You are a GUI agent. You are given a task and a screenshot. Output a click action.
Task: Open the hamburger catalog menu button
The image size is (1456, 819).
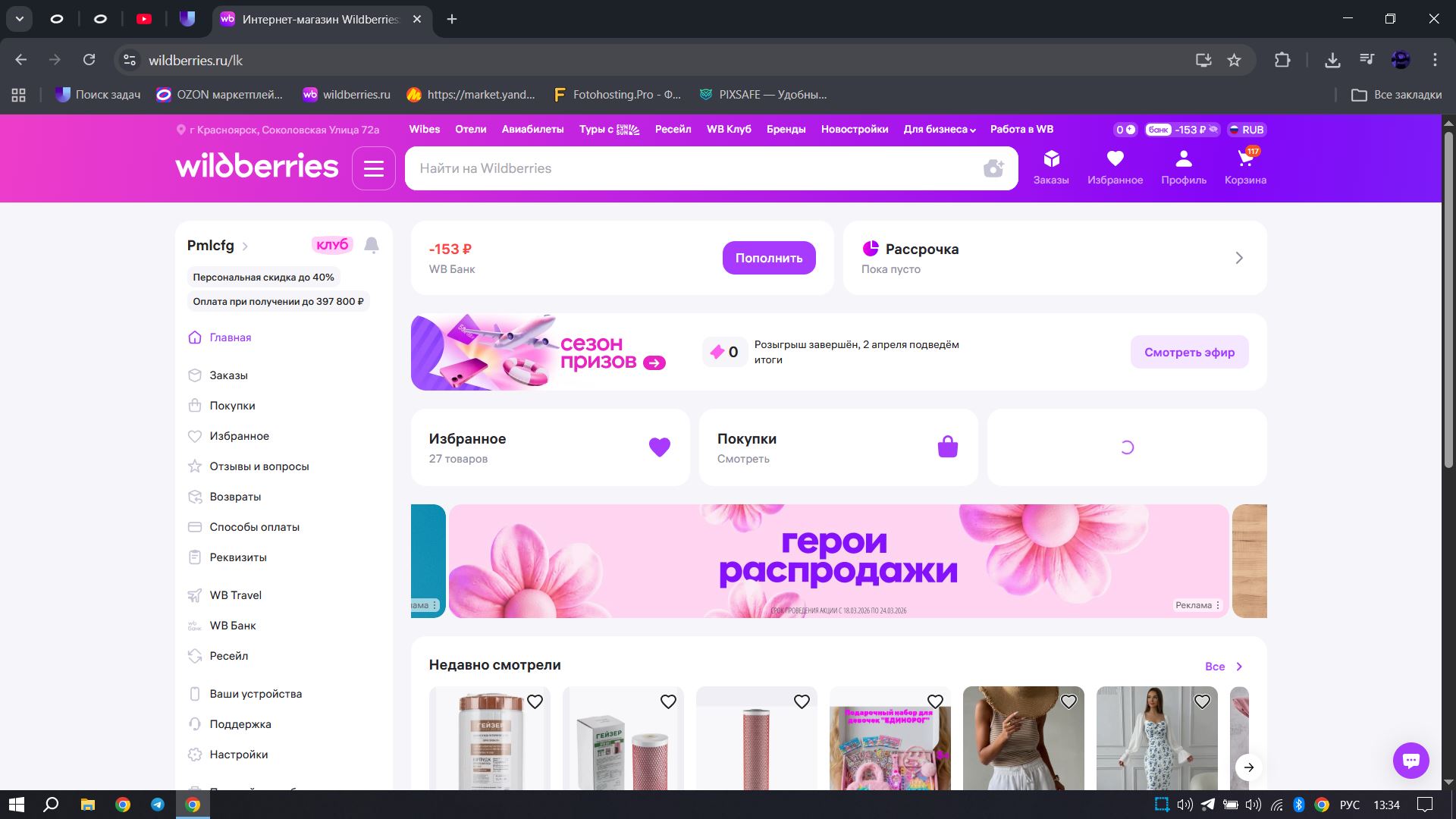(x=374, y=168)
